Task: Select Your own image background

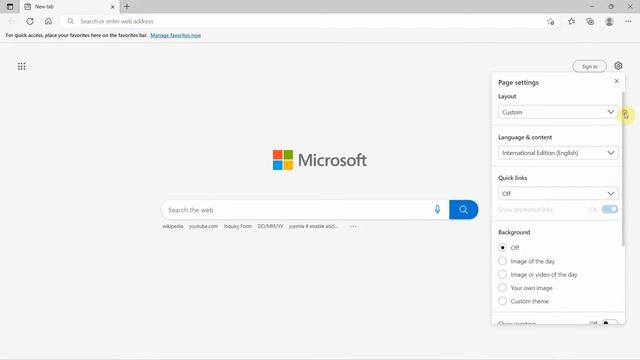Action: pyautogui.click(x=502, y=288)
